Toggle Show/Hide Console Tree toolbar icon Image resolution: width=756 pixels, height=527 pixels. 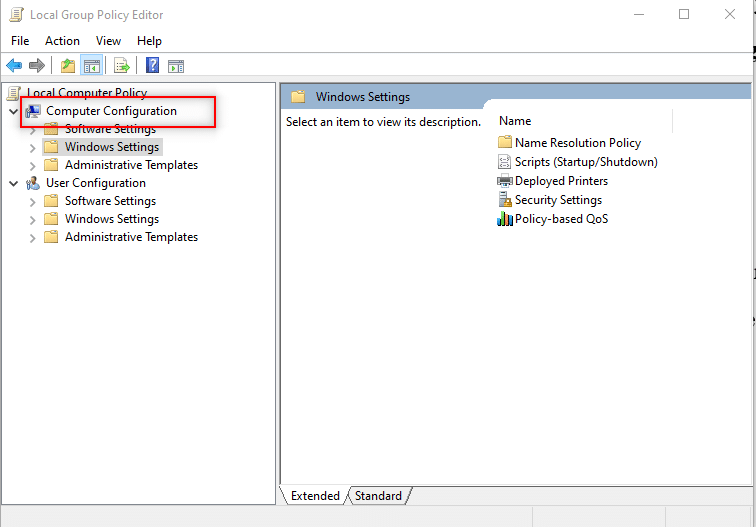coord(92,66)
